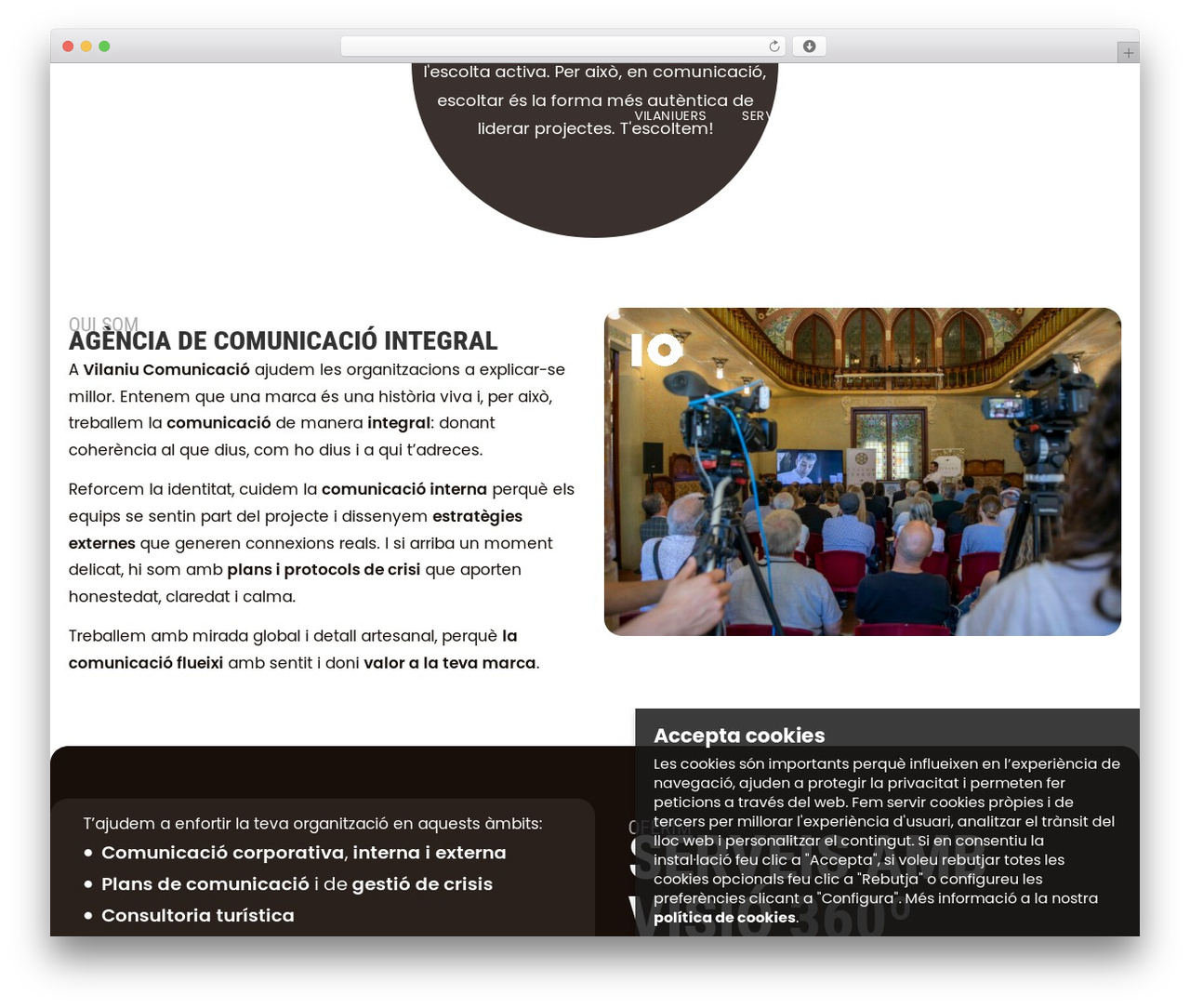Image resolution: width=1190 pixels, height=1008 pixels.
Task: Open the browser downloads button
Action: [x=809, y=46]
